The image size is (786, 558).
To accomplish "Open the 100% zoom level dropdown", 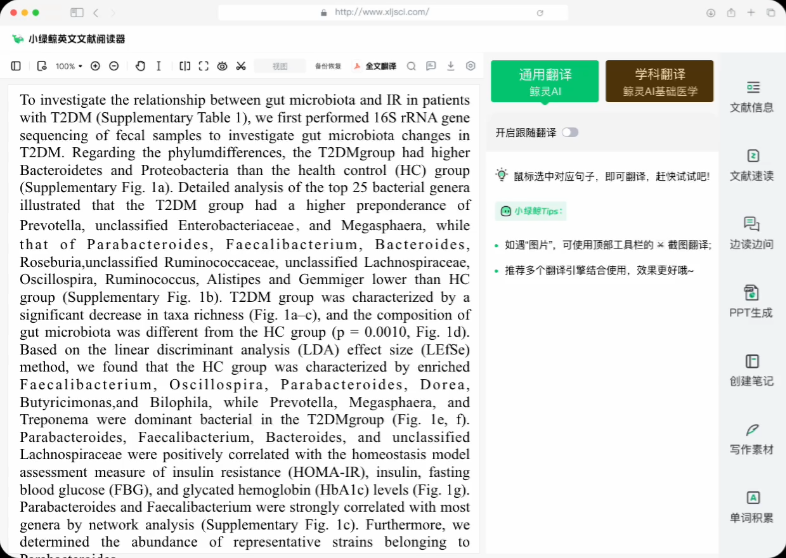I will coord(69,66).
